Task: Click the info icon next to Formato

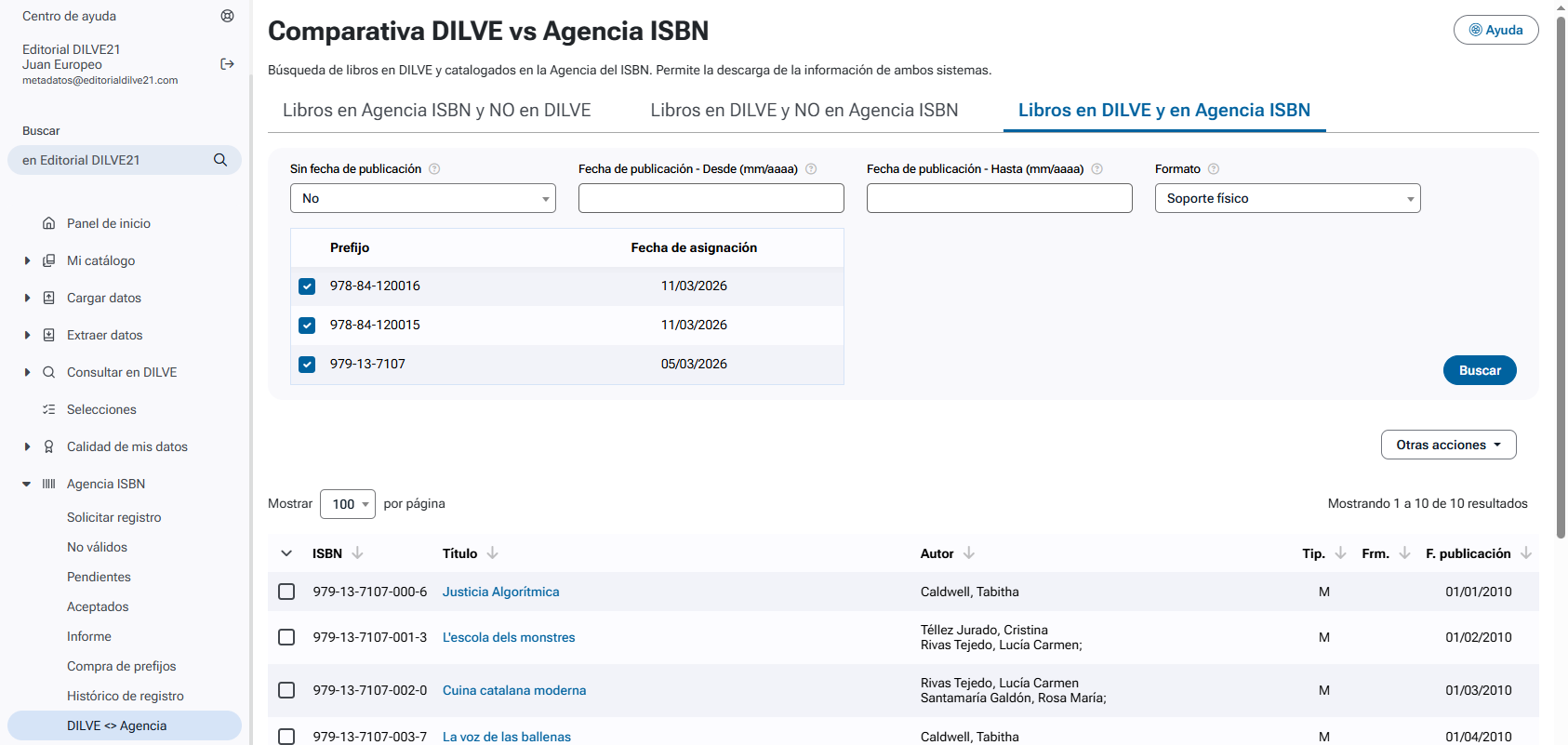Action: click(1213, 169)
